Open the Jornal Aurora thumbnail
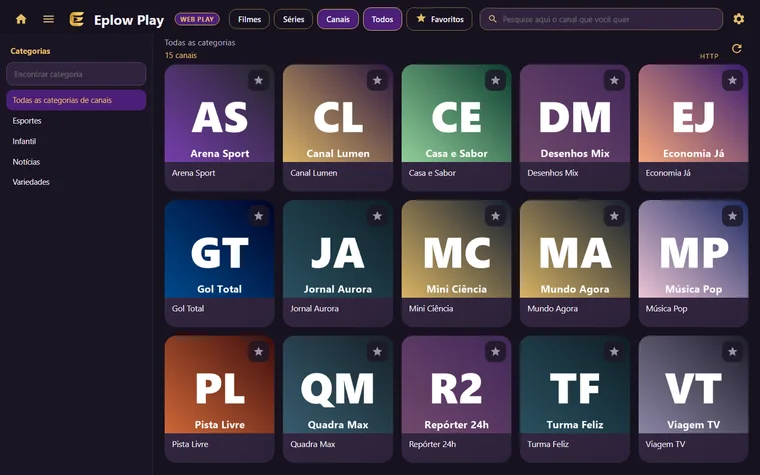The width and height of the screenshot is (760, 475). [338, 249]
